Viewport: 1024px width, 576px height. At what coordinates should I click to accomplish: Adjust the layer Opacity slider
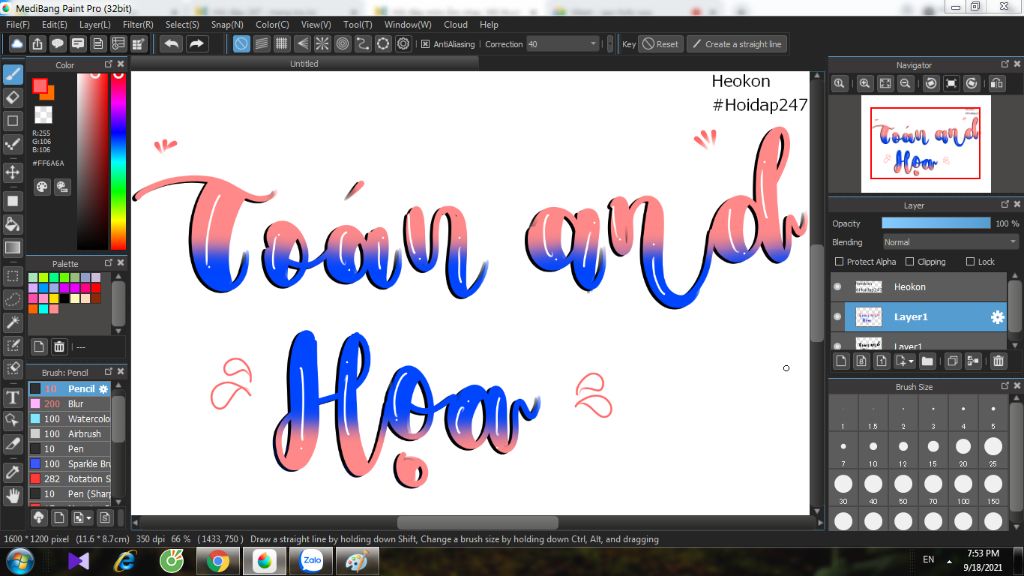pyautogui.click(x=935, y=223)
